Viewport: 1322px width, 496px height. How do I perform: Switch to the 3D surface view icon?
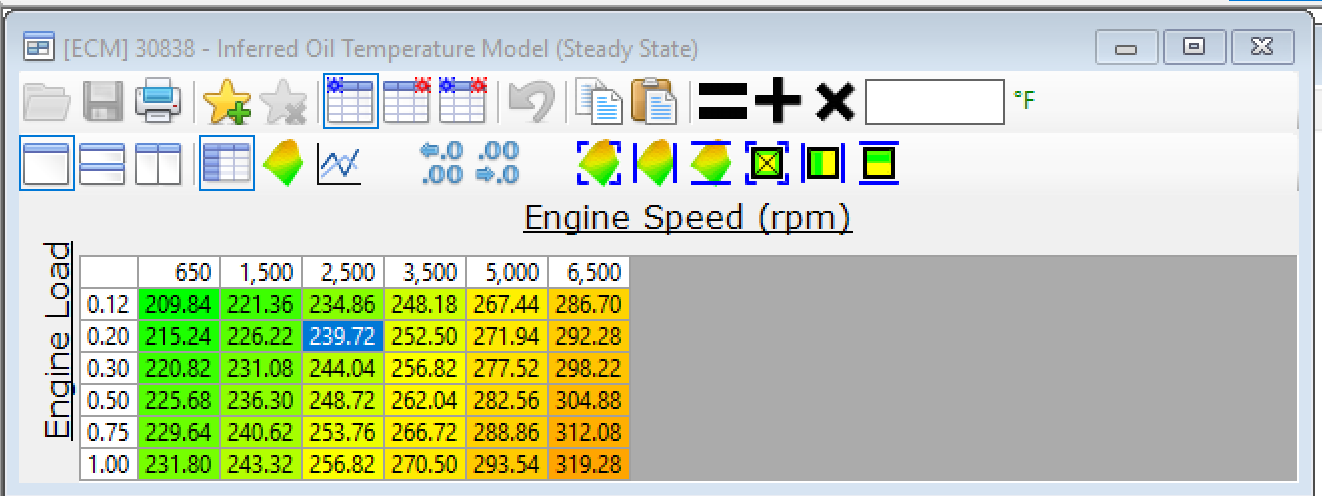[x=283, y=164]
